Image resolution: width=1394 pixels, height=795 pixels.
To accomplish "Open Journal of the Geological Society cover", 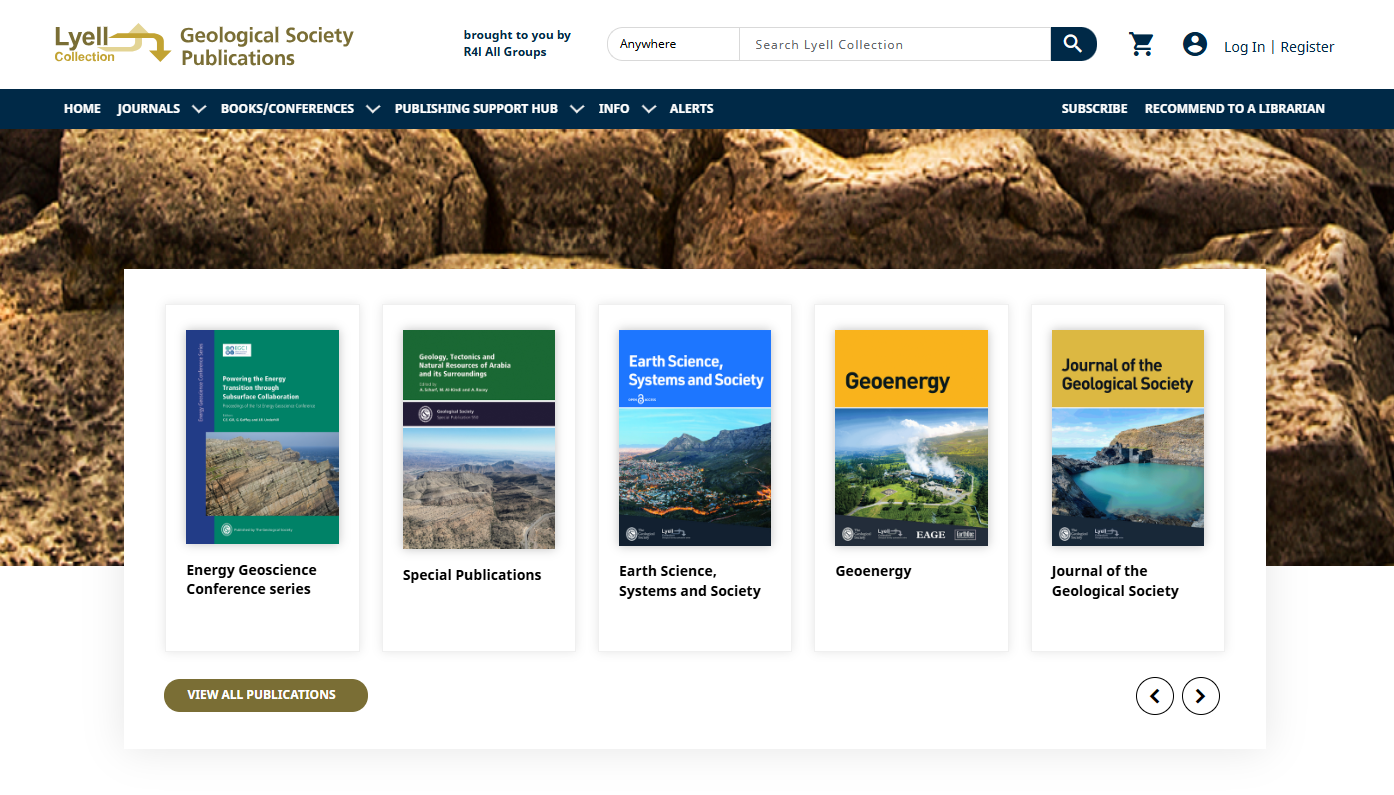I will click(x=1128, y=438).
